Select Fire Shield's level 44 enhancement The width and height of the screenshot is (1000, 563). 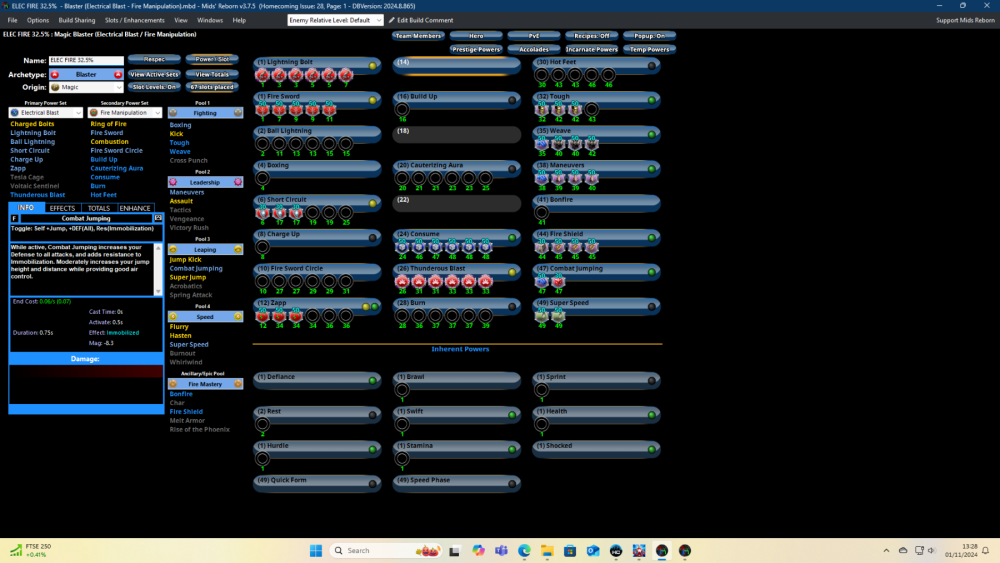pyautogui.click(x=541, y=247)
